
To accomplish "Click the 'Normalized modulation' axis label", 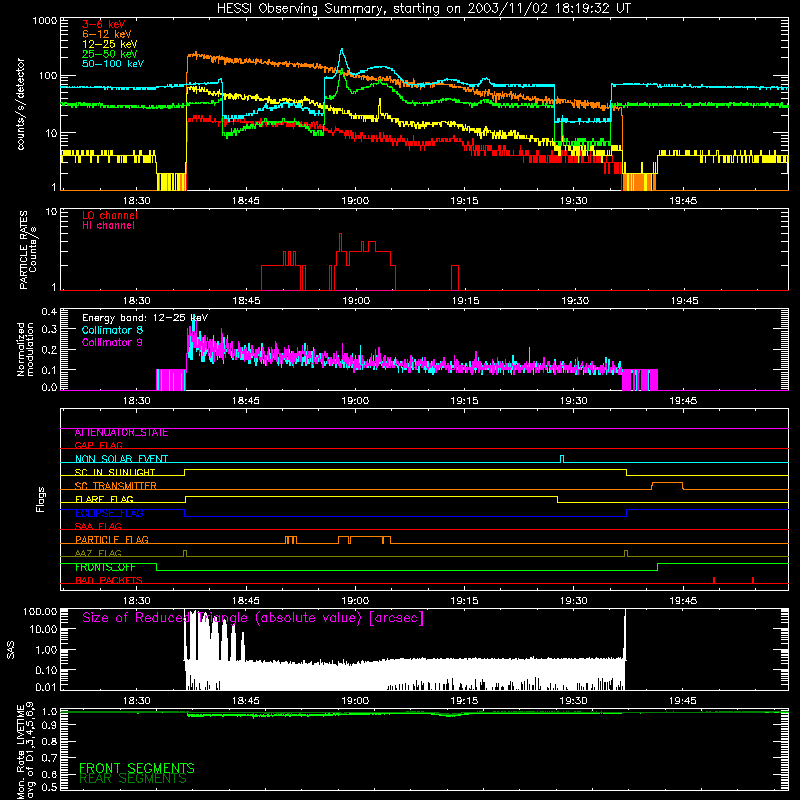I will click(x=25, y=349).
